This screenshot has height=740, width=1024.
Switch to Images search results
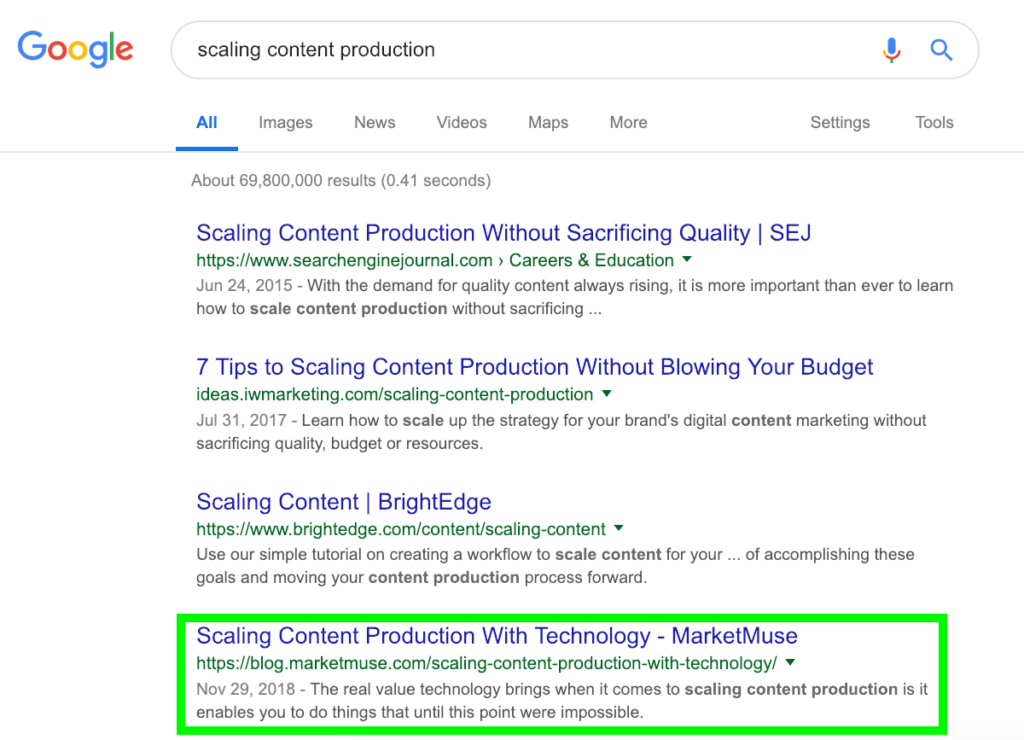(x=285, y=122)
